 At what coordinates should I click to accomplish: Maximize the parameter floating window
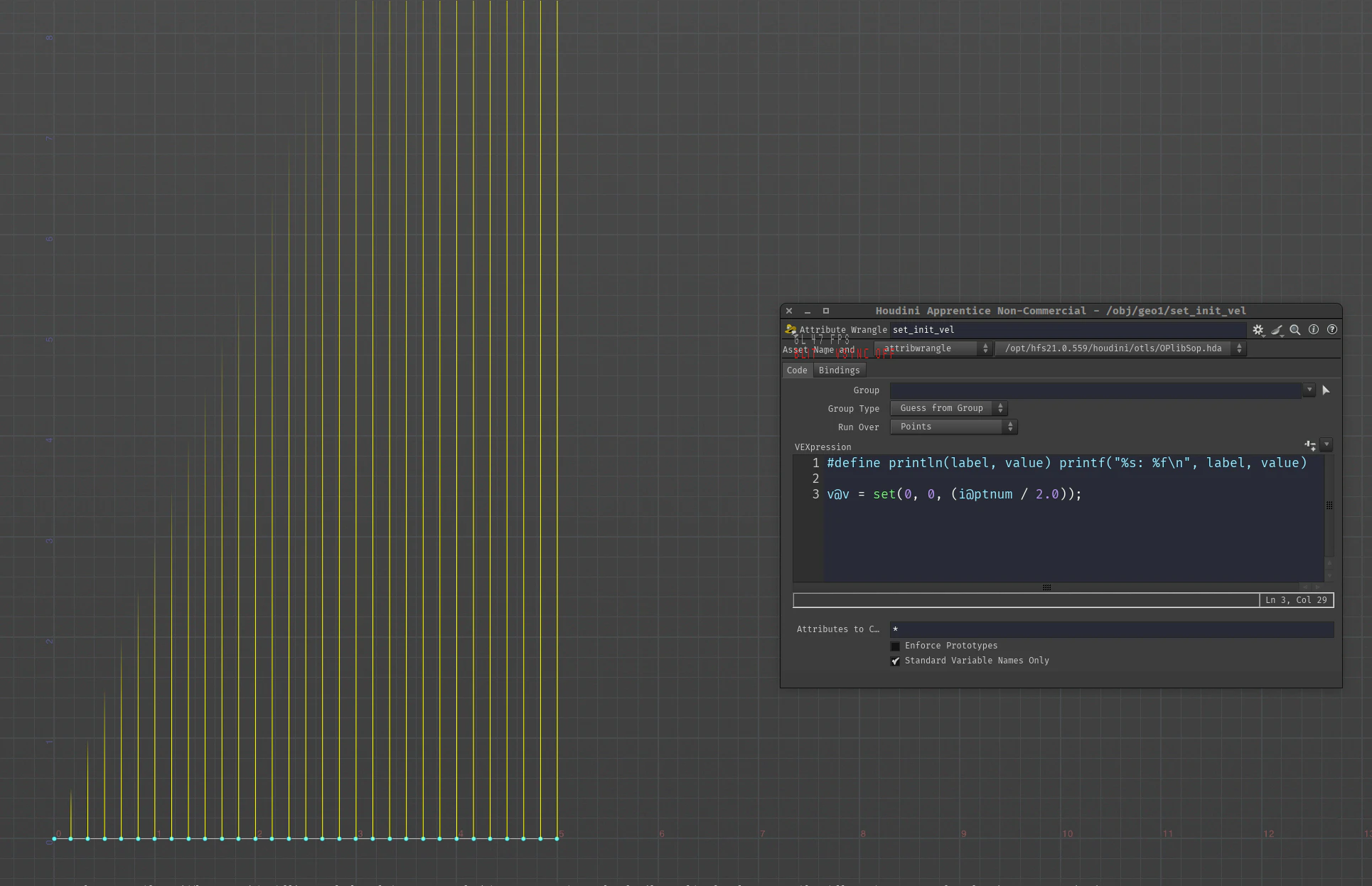point(826,311)
